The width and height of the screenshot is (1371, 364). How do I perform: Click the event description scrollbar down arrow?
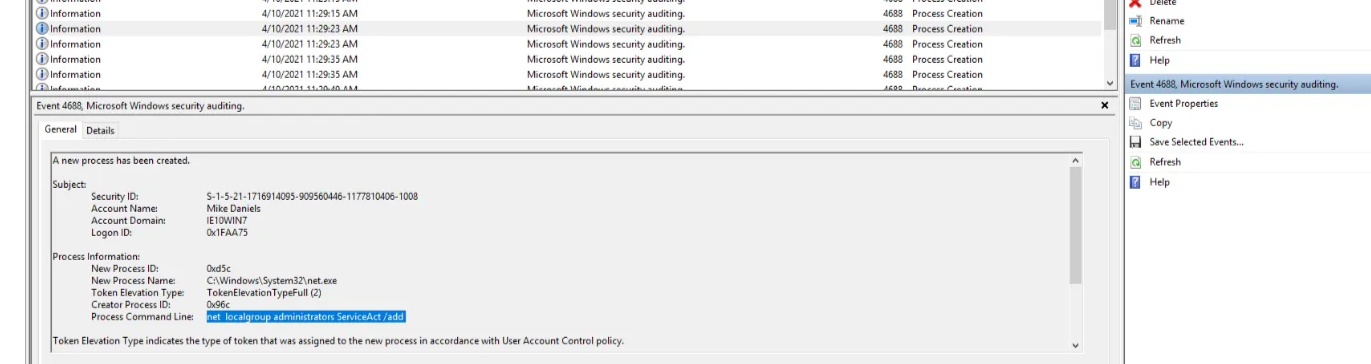coord(1076,345)
